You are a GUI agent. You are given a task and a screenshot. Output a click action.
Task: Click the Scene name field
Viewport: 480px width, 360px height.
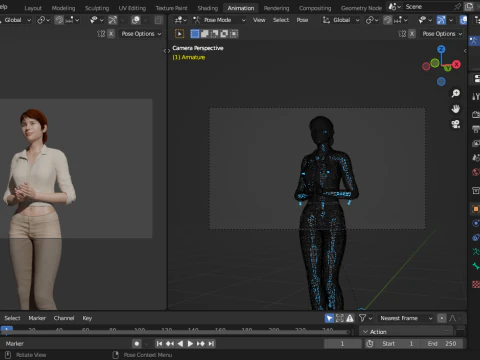click(x=428, y=7)
